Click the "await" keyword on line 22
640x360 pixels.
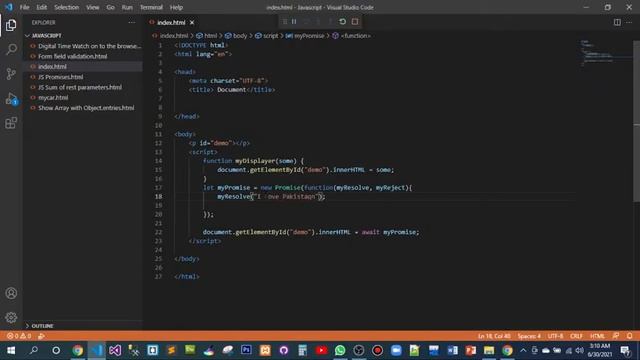pos(371,232)
